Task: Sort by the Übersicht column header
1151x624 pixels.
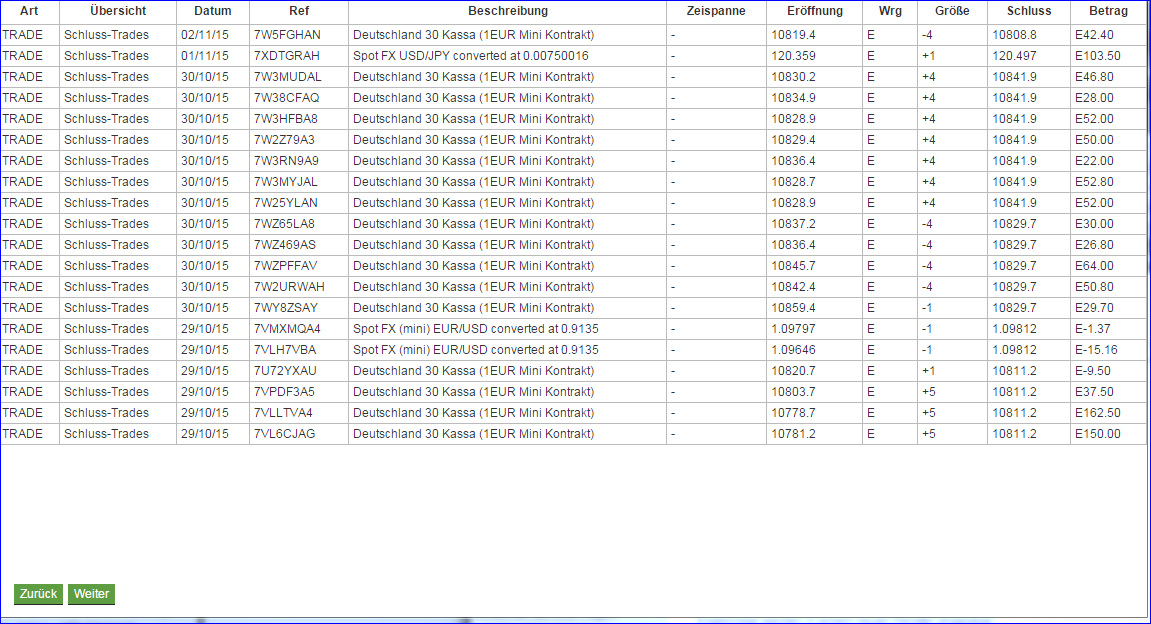Action: [x=117, y=12]
